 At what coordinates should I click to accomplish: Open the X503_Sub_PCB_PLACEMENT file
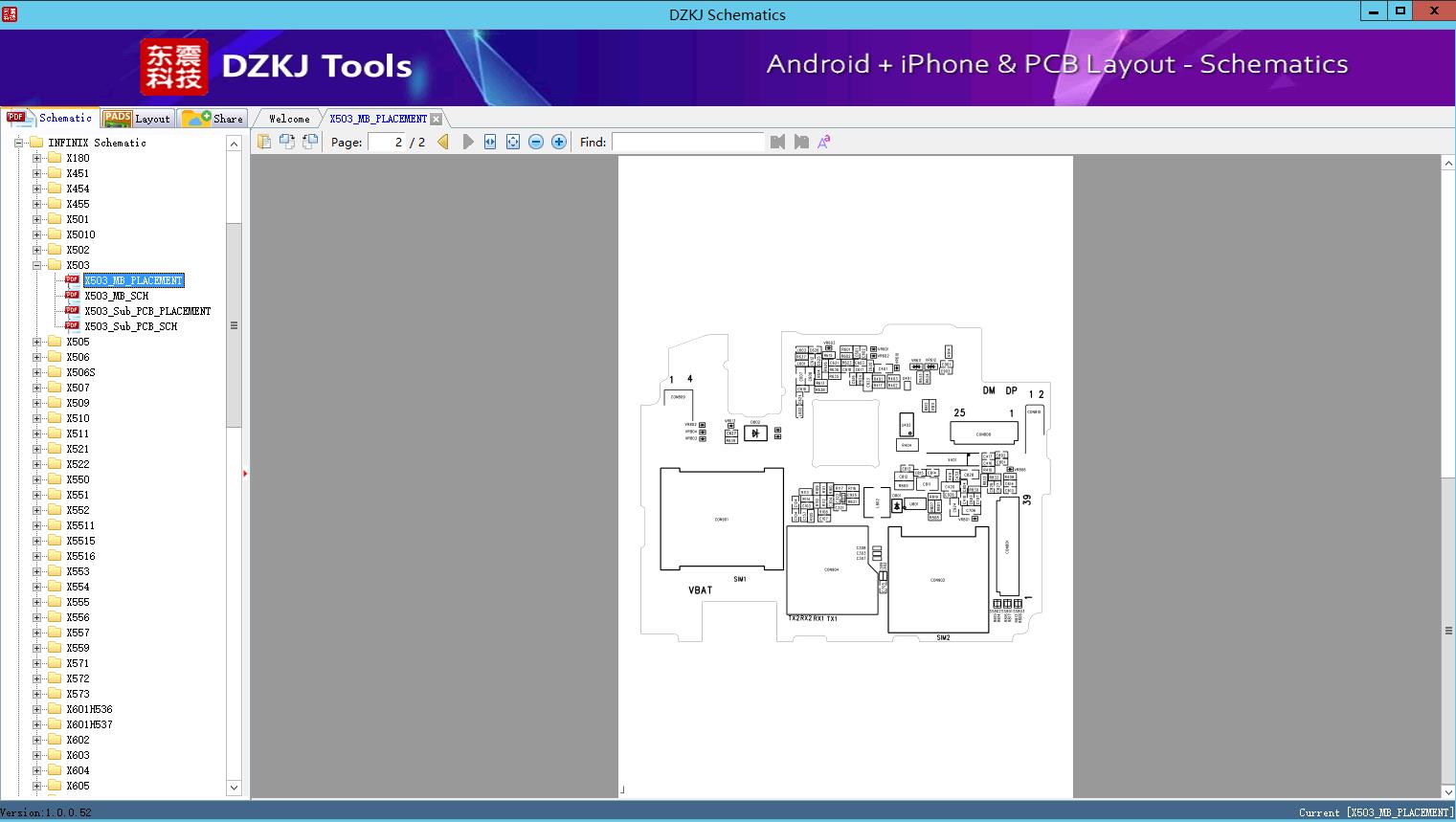(x=147, y=311)
